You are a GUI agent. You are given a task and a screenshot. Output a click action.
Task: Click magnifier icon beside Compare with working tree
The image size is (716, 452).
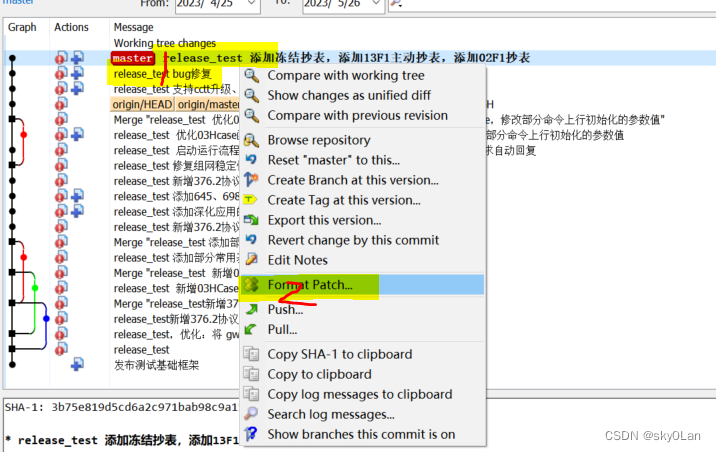(x=252, y=75)
